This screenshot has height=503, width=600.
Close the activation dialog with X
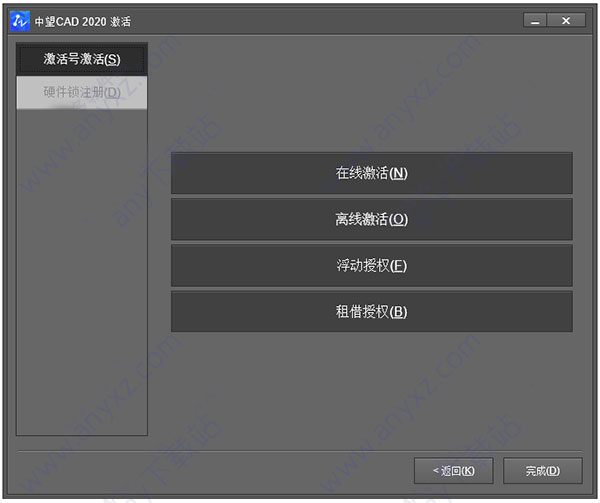[566, 21]
